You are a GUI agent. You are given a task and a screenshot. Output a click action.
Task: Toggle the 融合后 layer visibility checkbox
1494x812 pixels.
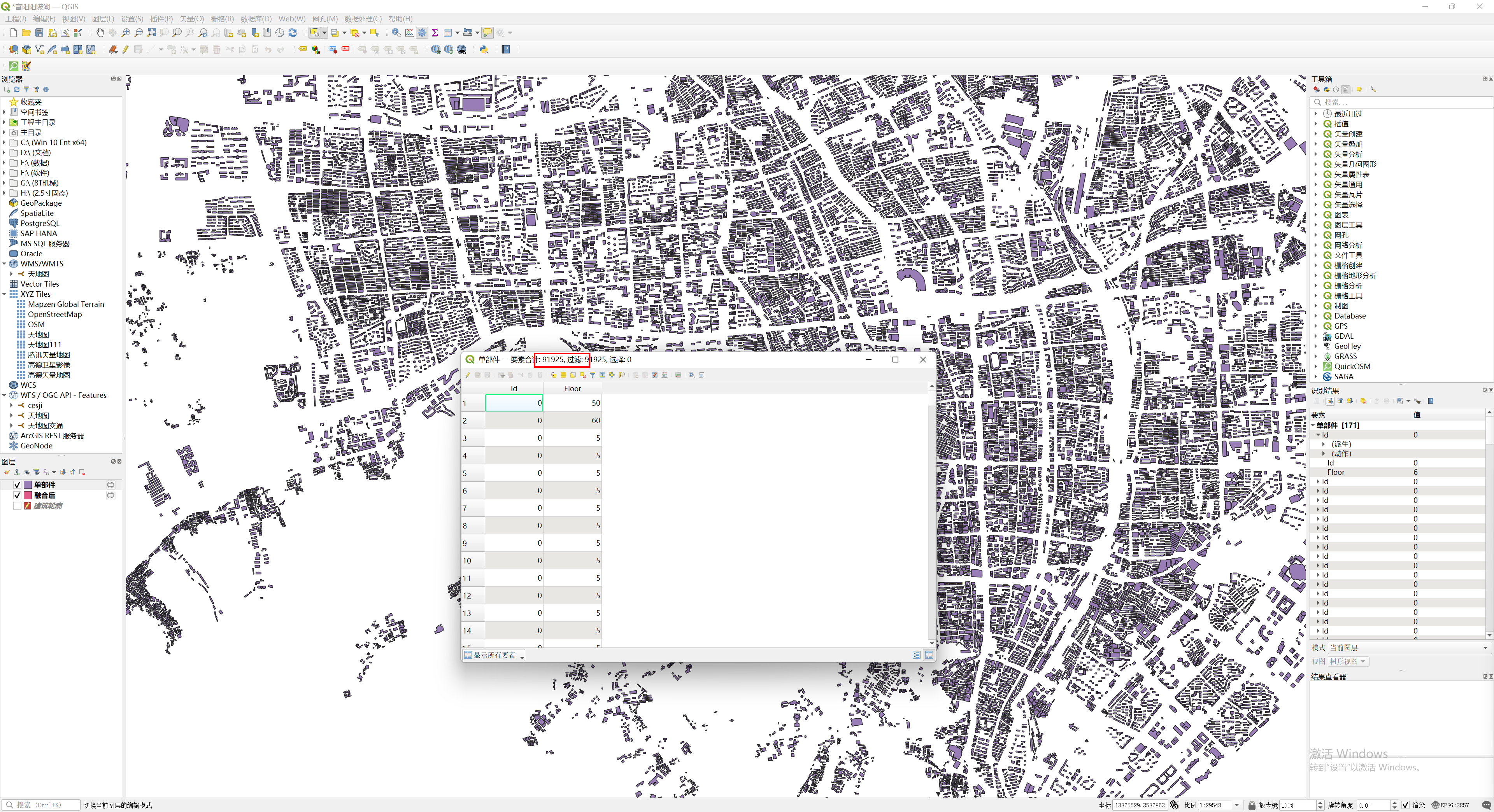click(17, 495)
